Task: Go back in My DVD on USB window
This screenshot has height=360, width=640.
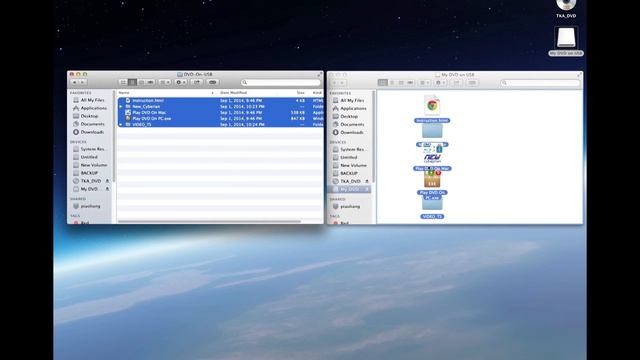Action: 334,83
